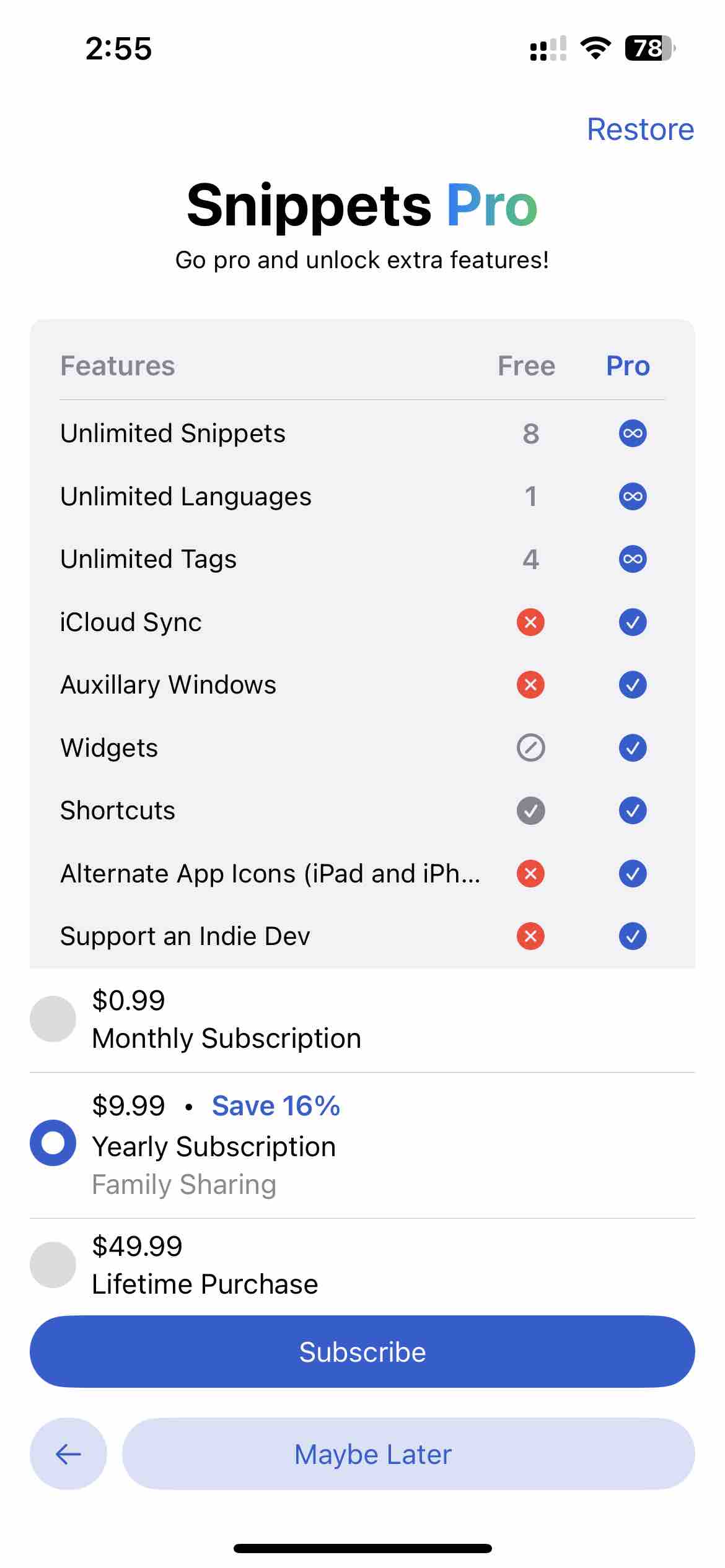This screenshot has width=725, height=1568.
Task: Click the infinity icon for Unlimited Snippets
Action: (x=633, y=433)
